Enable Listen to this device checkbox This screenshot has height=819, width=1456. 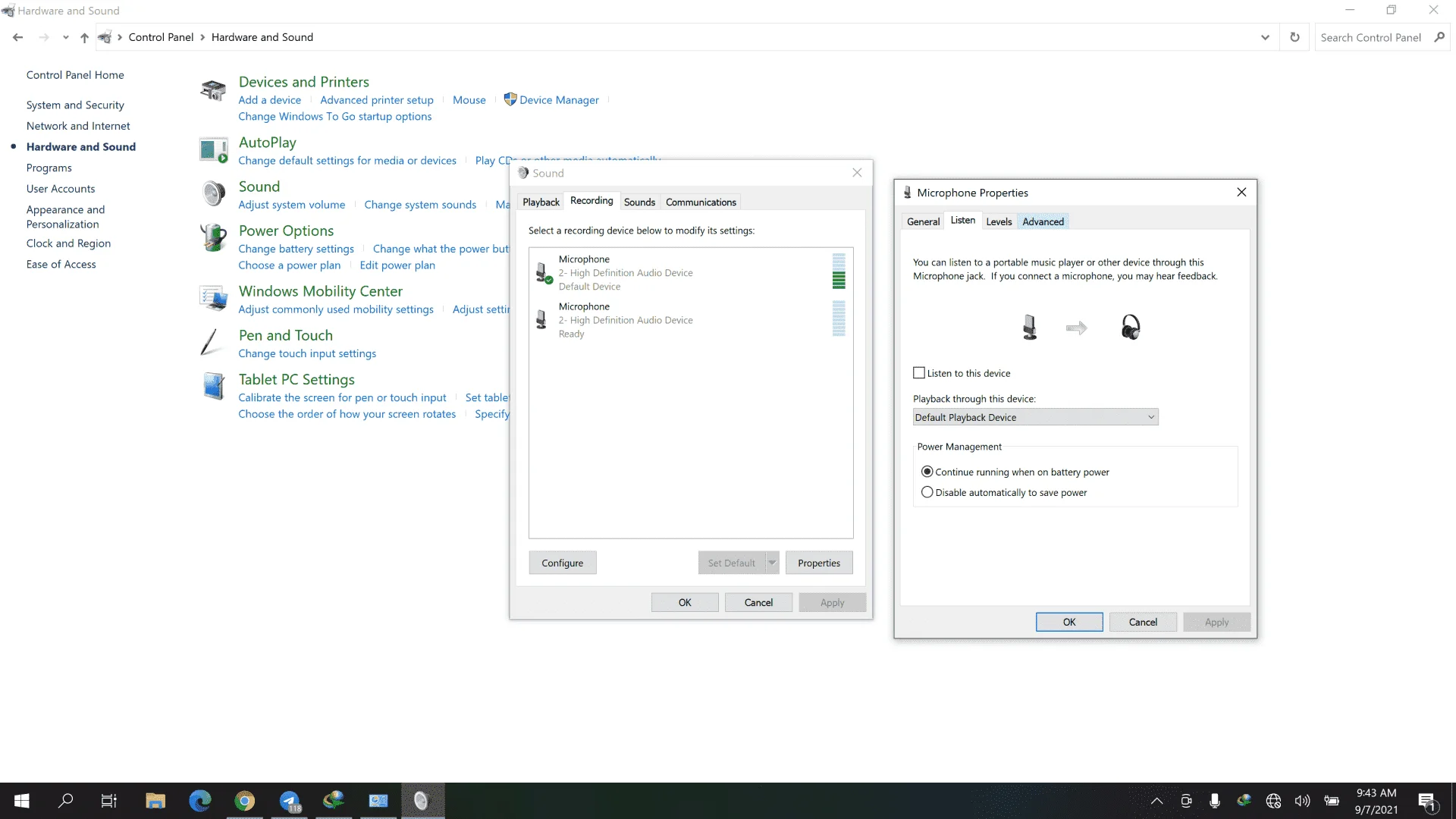click(x=919, y=373)
